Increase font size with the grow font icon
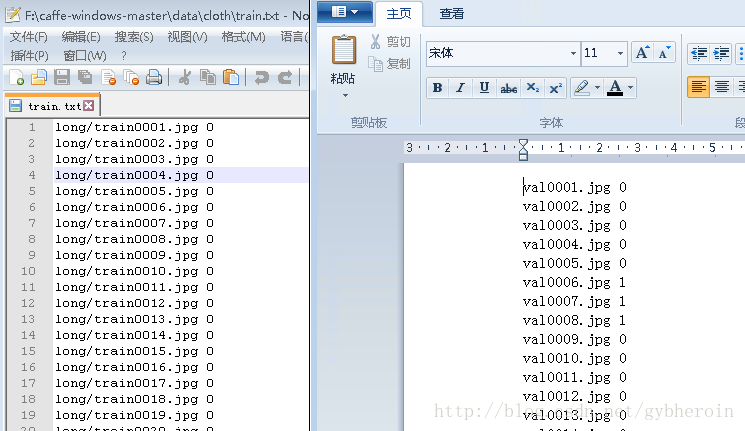Viewport: 745px width, 431px height. (642, 53)
